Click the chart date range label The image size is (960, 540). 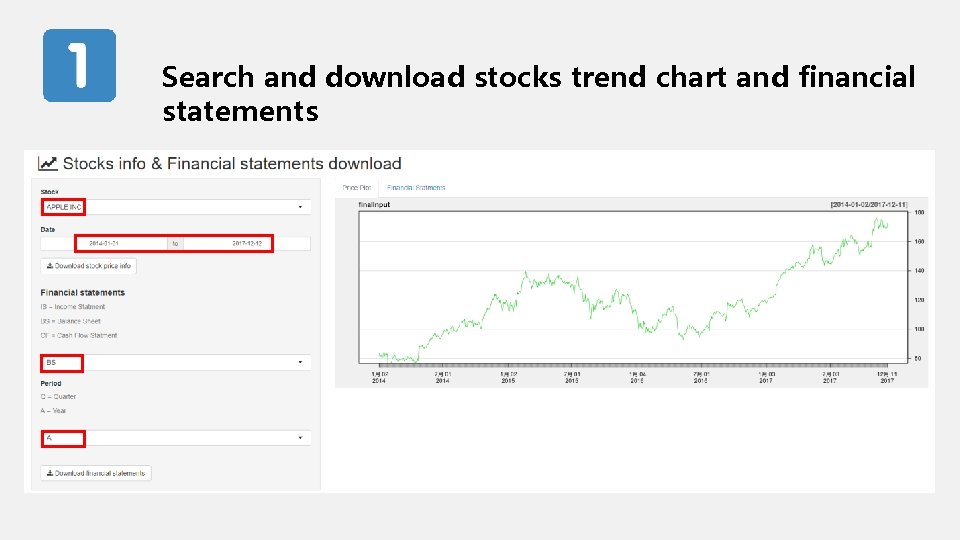868,205
